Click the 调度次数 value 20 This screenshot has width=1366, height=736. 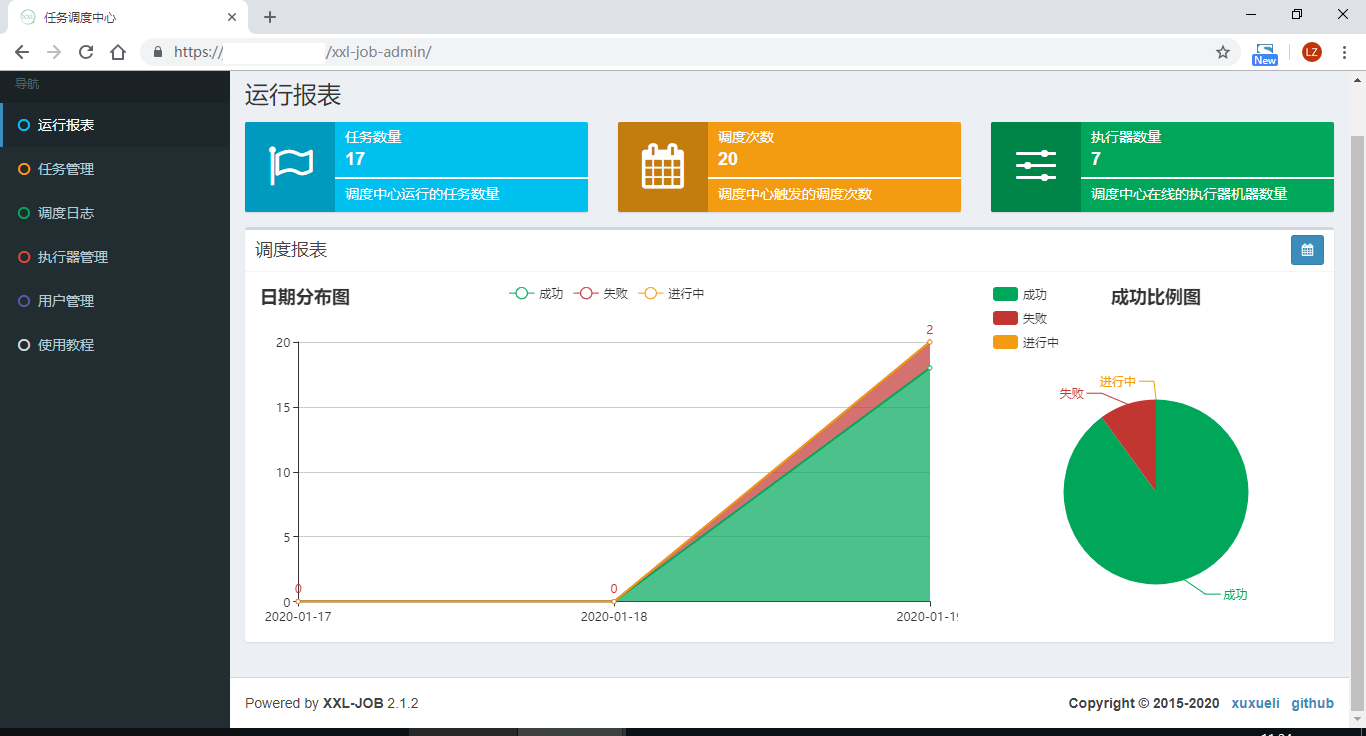(728, 159)
